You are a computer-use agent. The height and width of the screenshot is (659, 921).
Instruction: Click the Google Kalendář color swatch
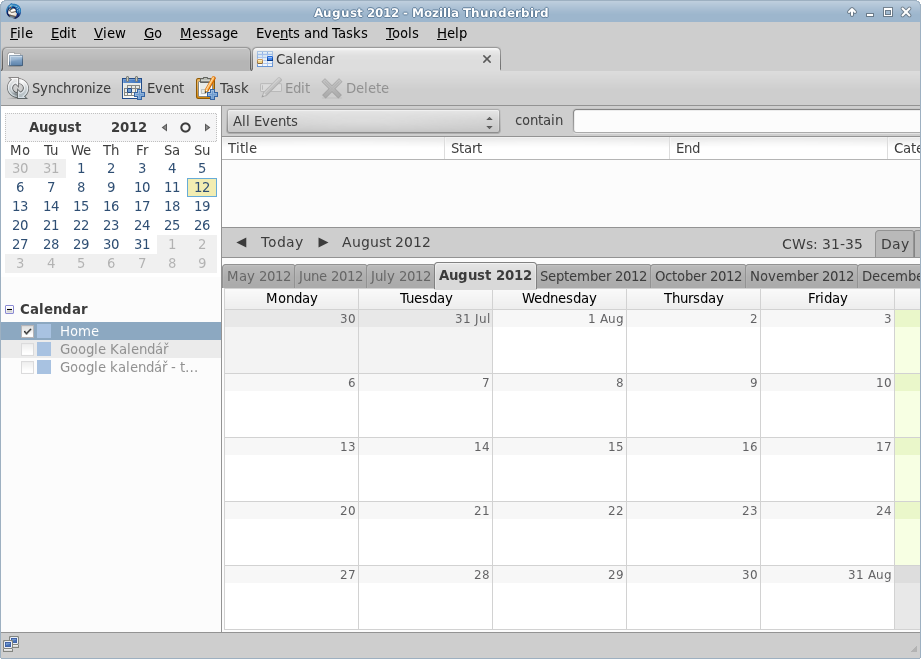click(44, 349)
